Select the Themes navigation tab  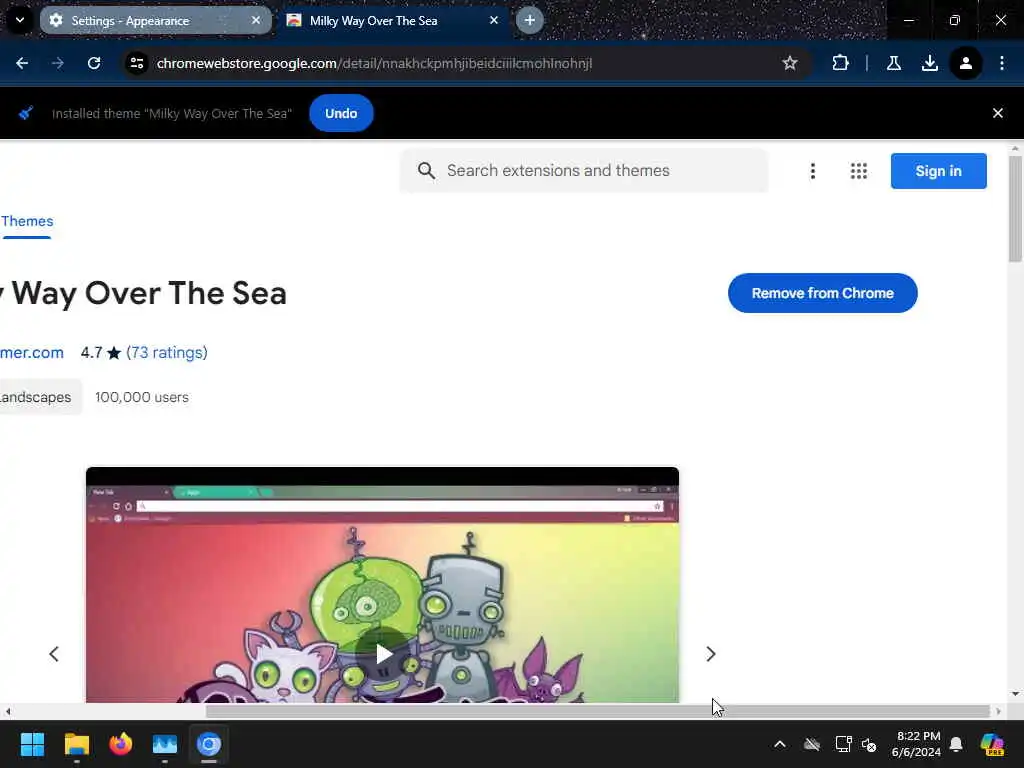(27, 222)
